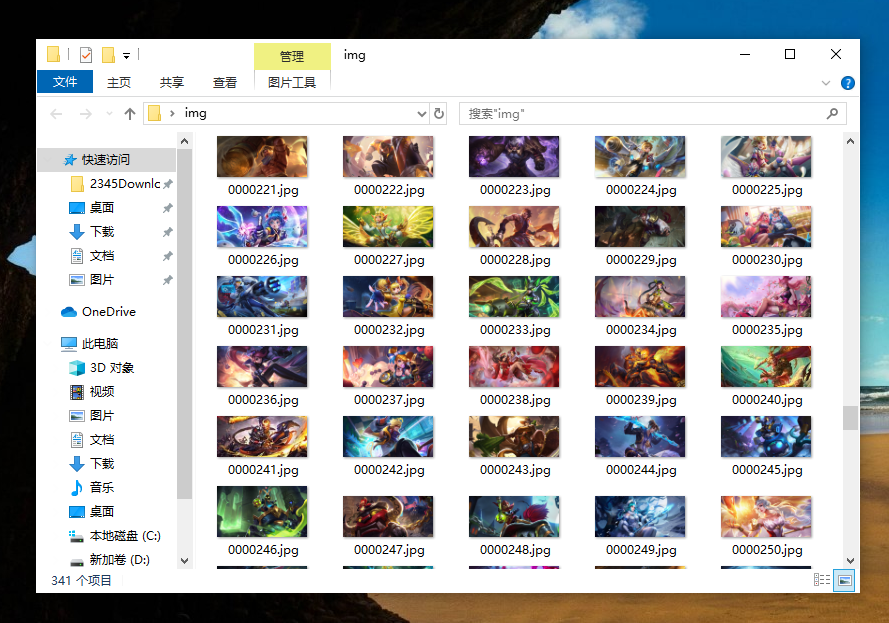Open the Help icon
This screenshot has height=623, width=889.
coord(848,83)
